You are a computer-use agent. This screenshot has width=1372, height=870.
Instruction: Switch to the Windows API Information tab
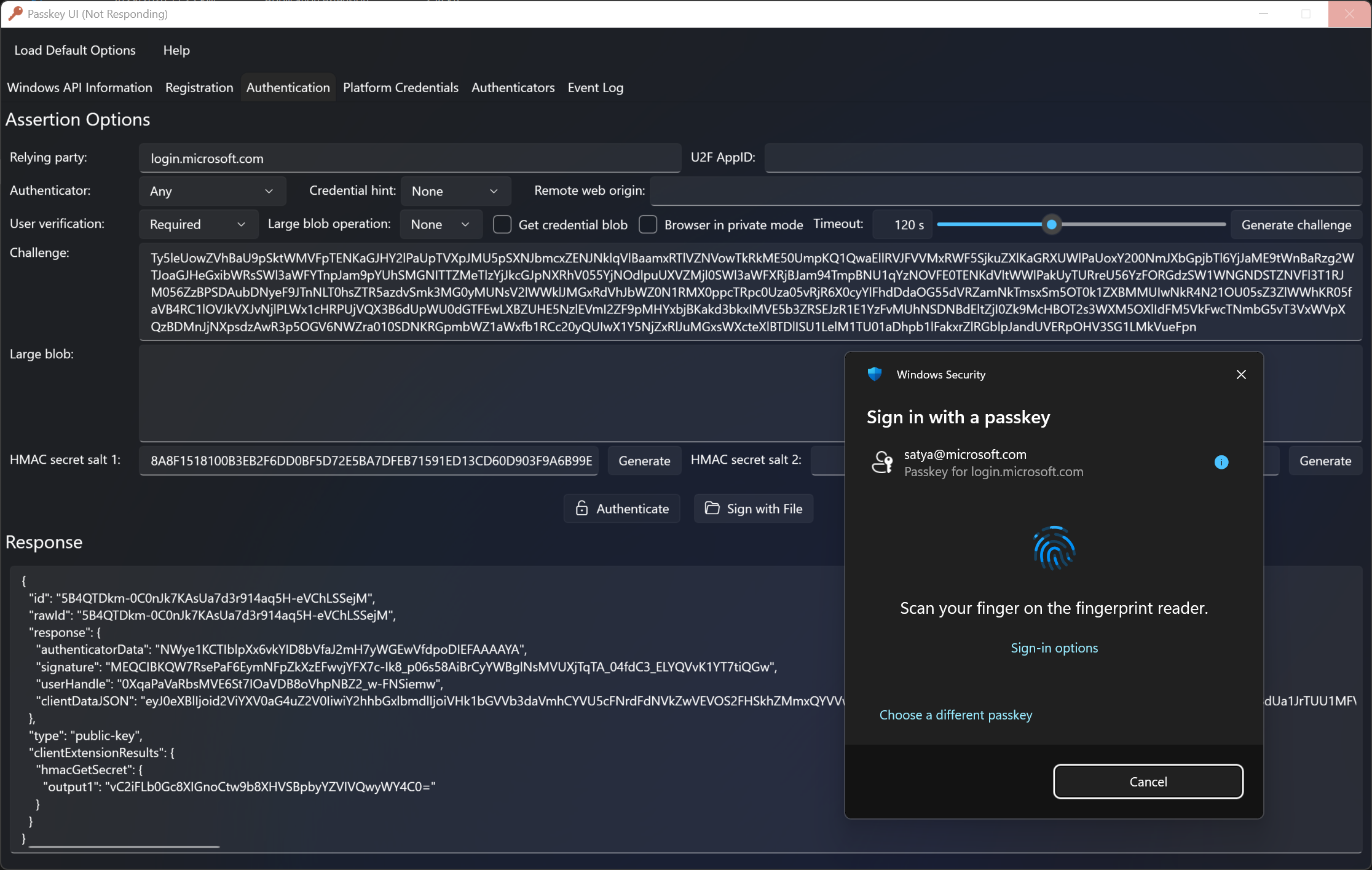tap(80, 88)
